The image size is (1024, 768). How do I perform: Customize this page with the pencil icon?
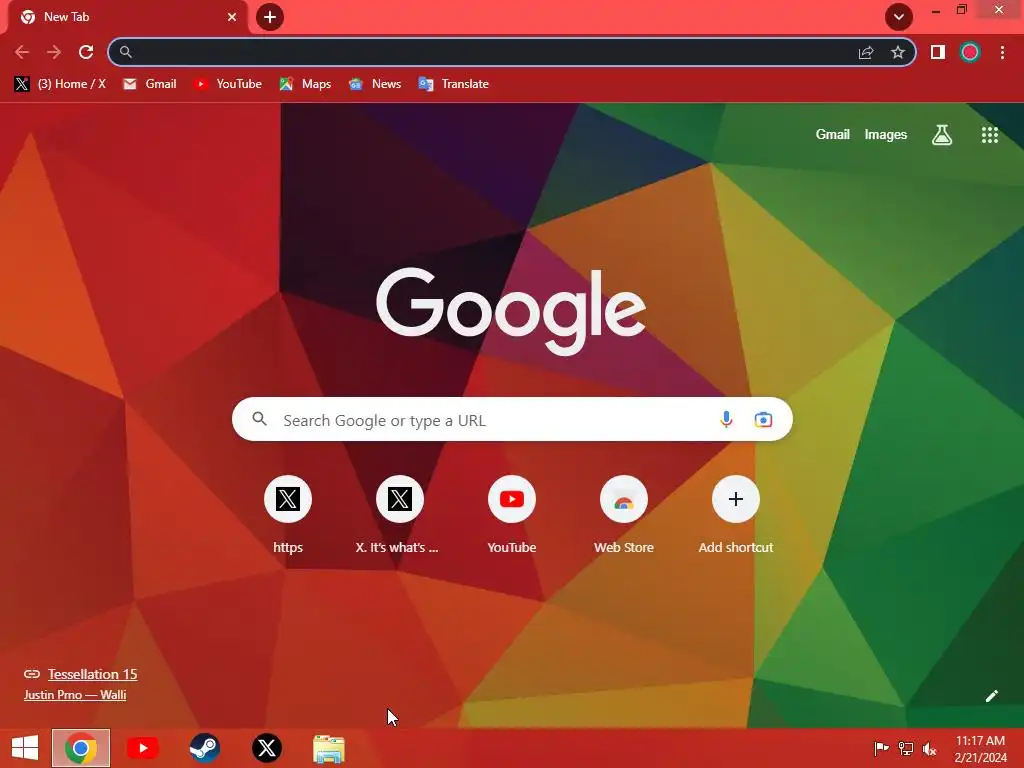click(991, 696)
